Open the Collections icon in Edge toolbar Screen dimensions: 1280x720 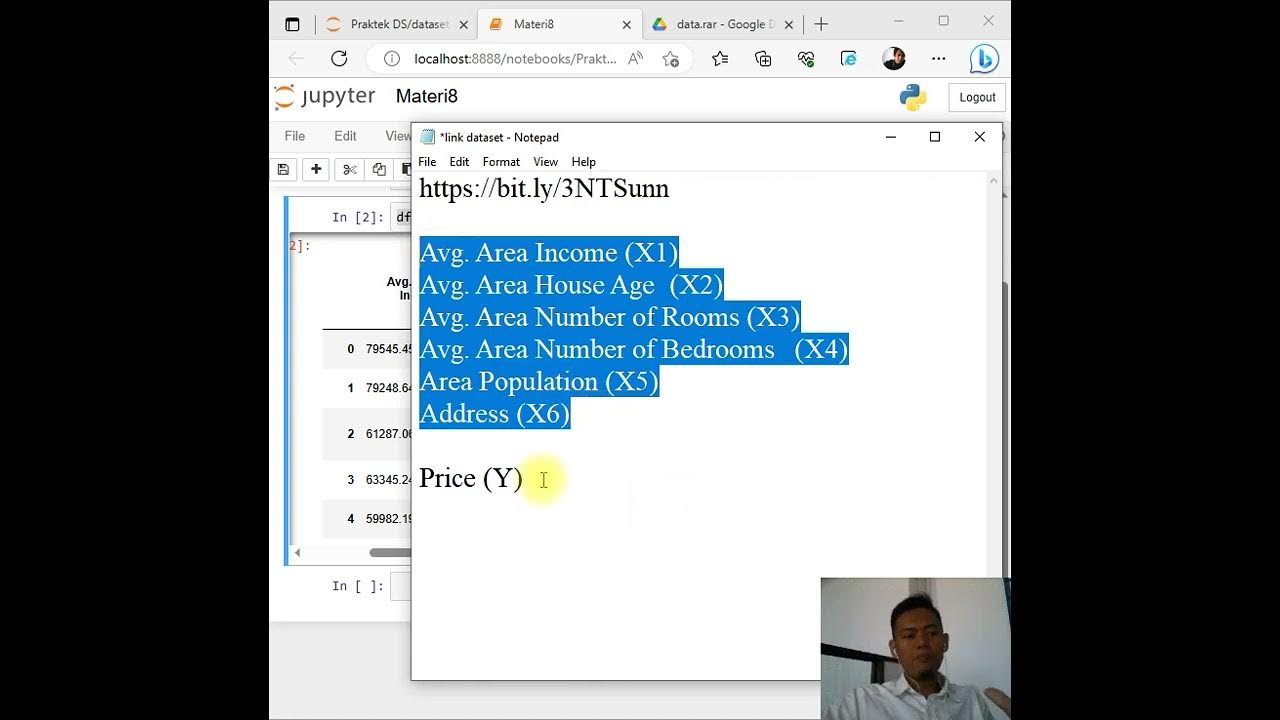coord(763,59)
